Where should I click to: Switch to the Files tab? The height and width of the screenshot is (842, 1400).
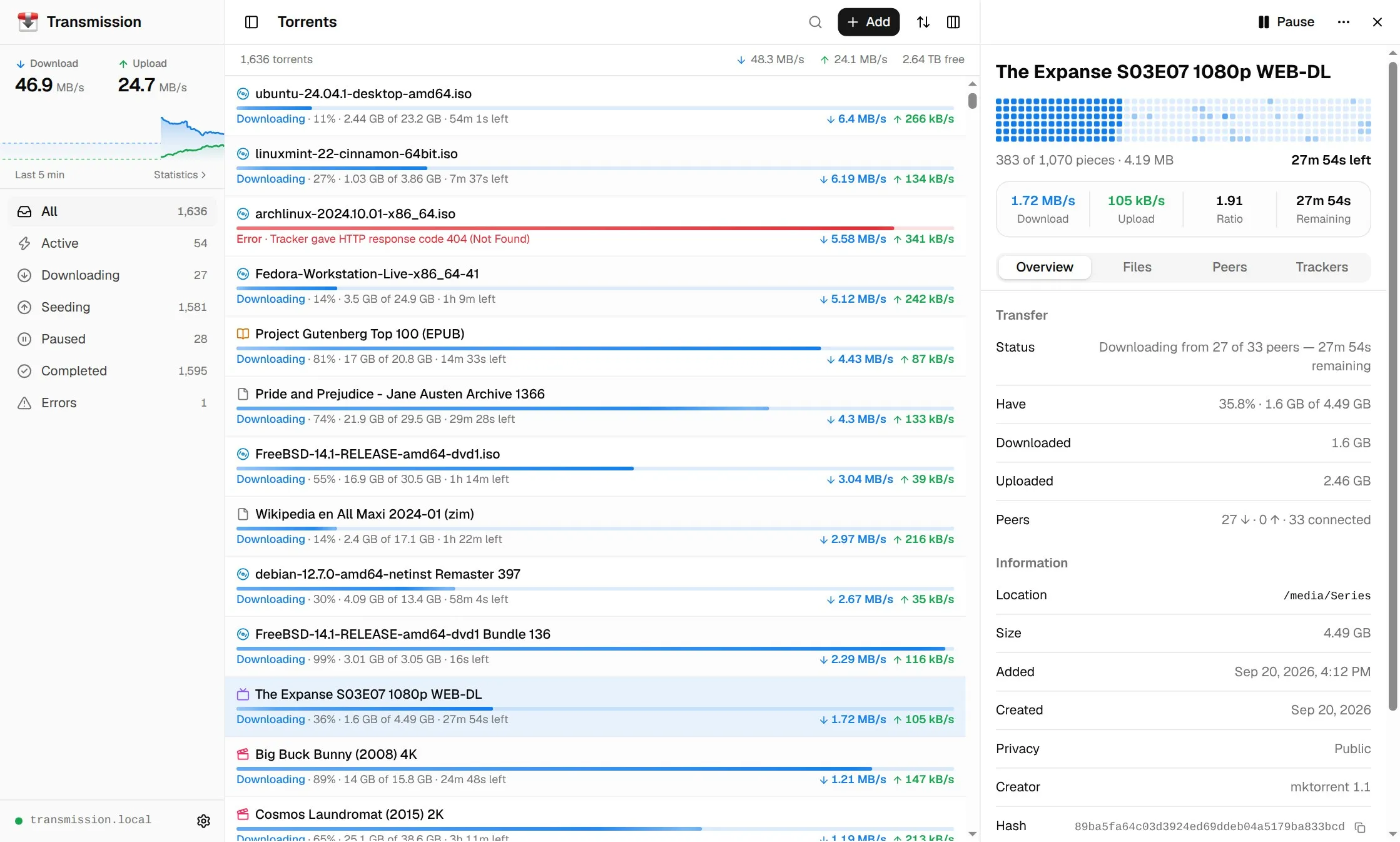1137,267
